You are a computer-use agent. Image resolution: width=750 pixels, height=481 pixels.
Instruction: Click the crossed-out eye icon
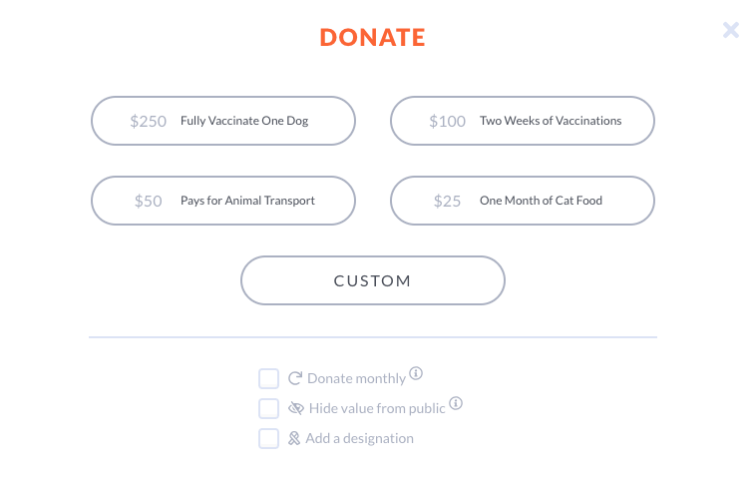coord(296,408)
